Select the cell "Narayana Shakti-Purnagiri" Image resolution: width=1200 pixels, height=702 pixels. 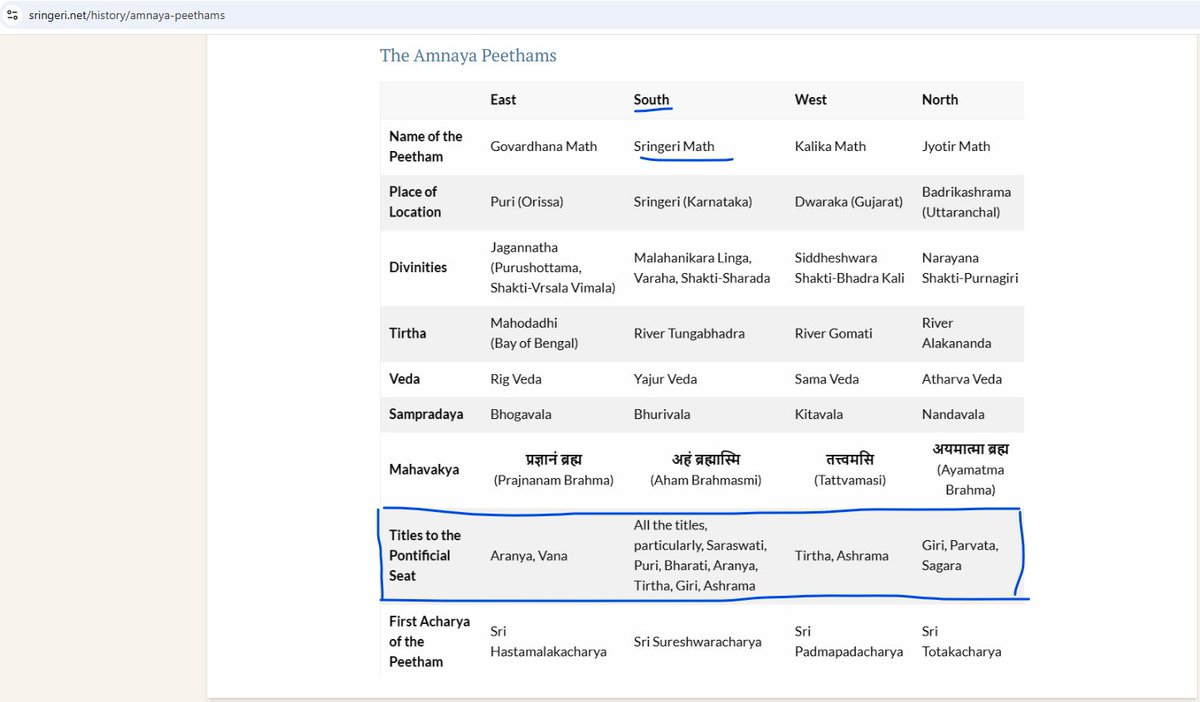point(970,268)
